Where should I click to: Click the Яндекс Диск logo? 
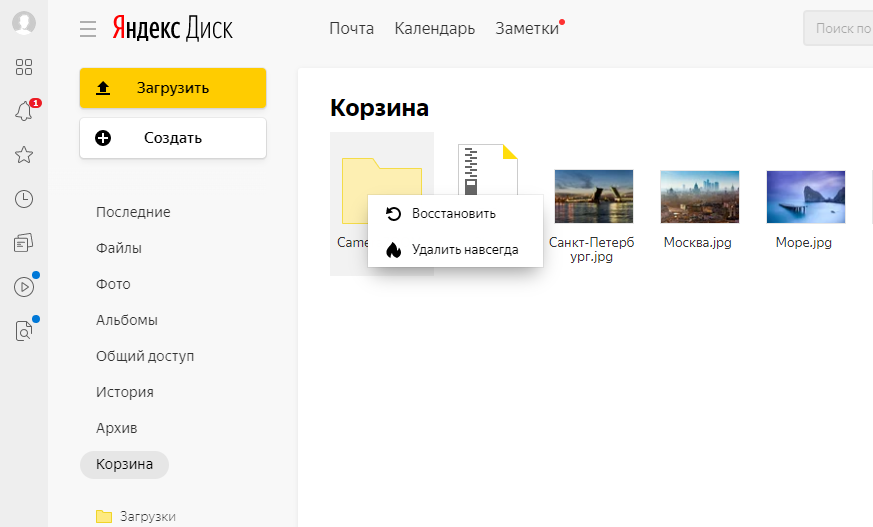(173, 28)
